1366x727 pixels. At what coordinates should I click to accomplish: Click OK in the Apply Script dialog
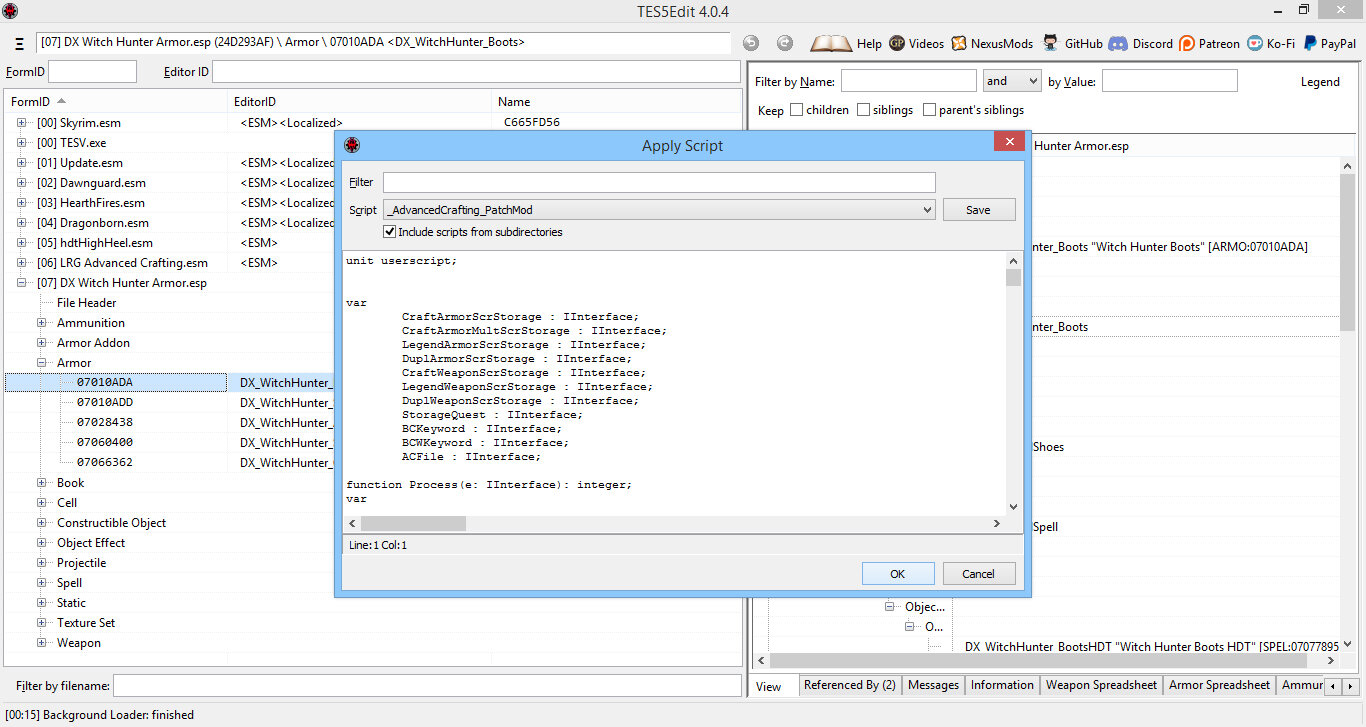[x=898, y=574]
